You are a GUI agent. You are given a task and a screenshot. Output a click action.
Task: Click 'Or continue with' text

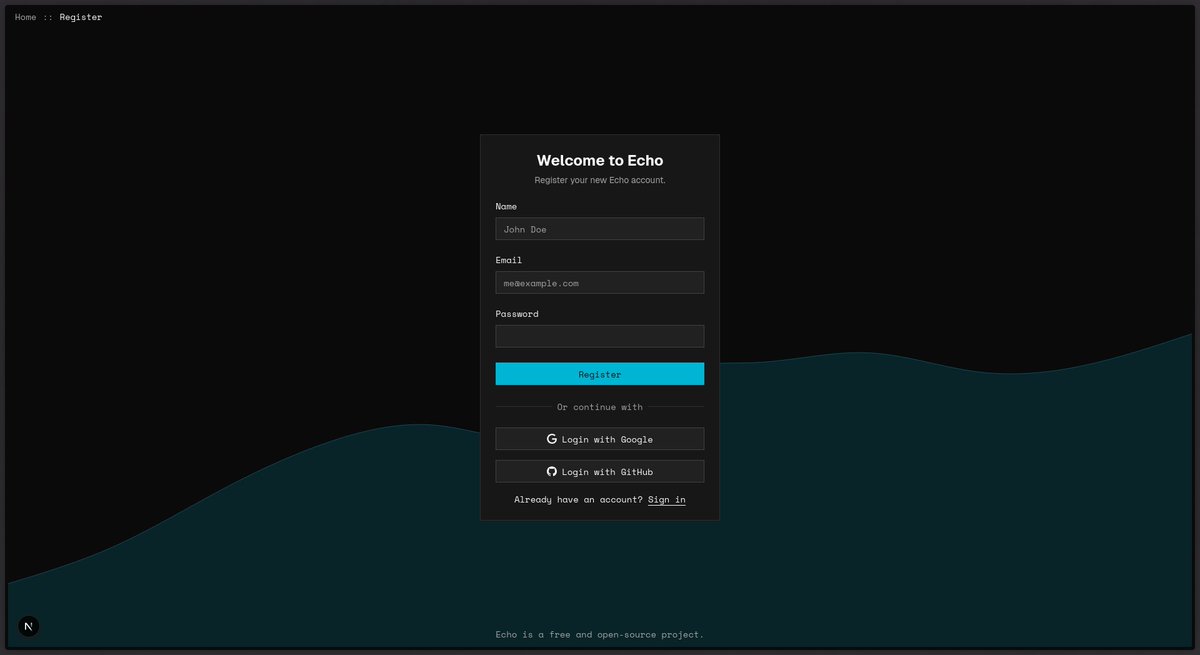(x=600, y=407)
